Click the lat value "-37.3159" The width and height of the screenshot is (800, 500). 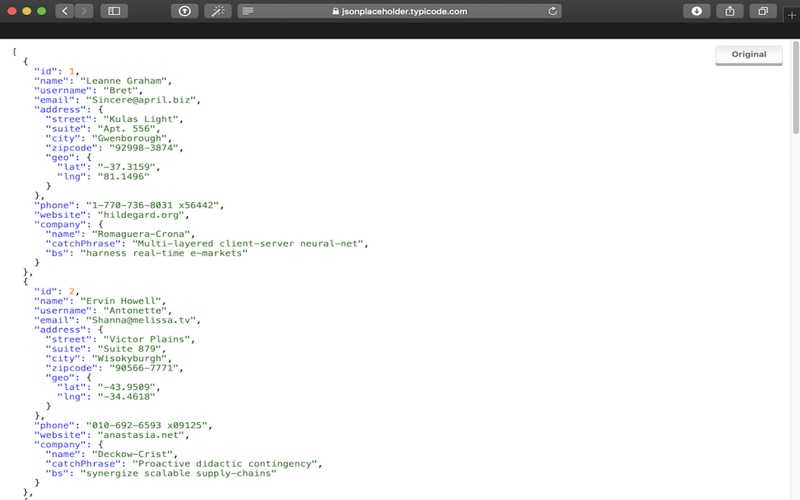127,167
